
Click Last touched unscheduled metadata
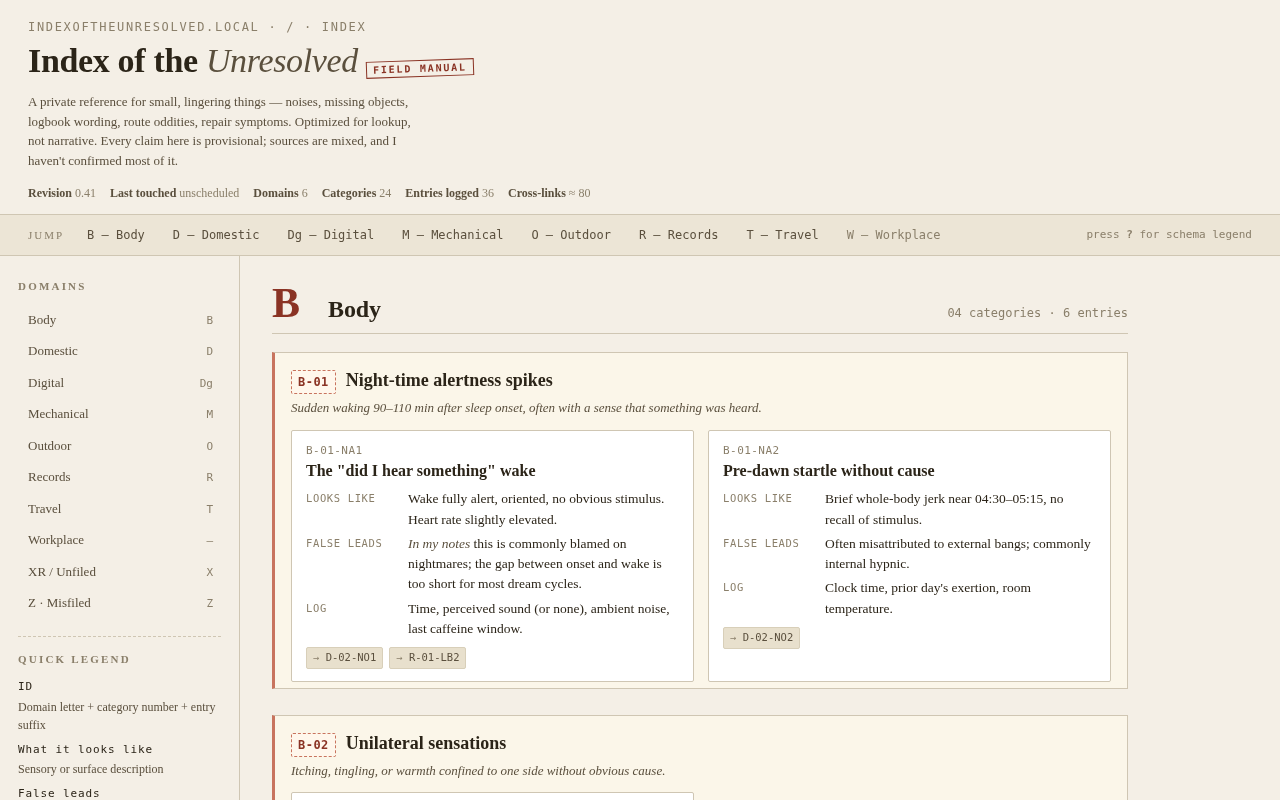pos(175,193)
